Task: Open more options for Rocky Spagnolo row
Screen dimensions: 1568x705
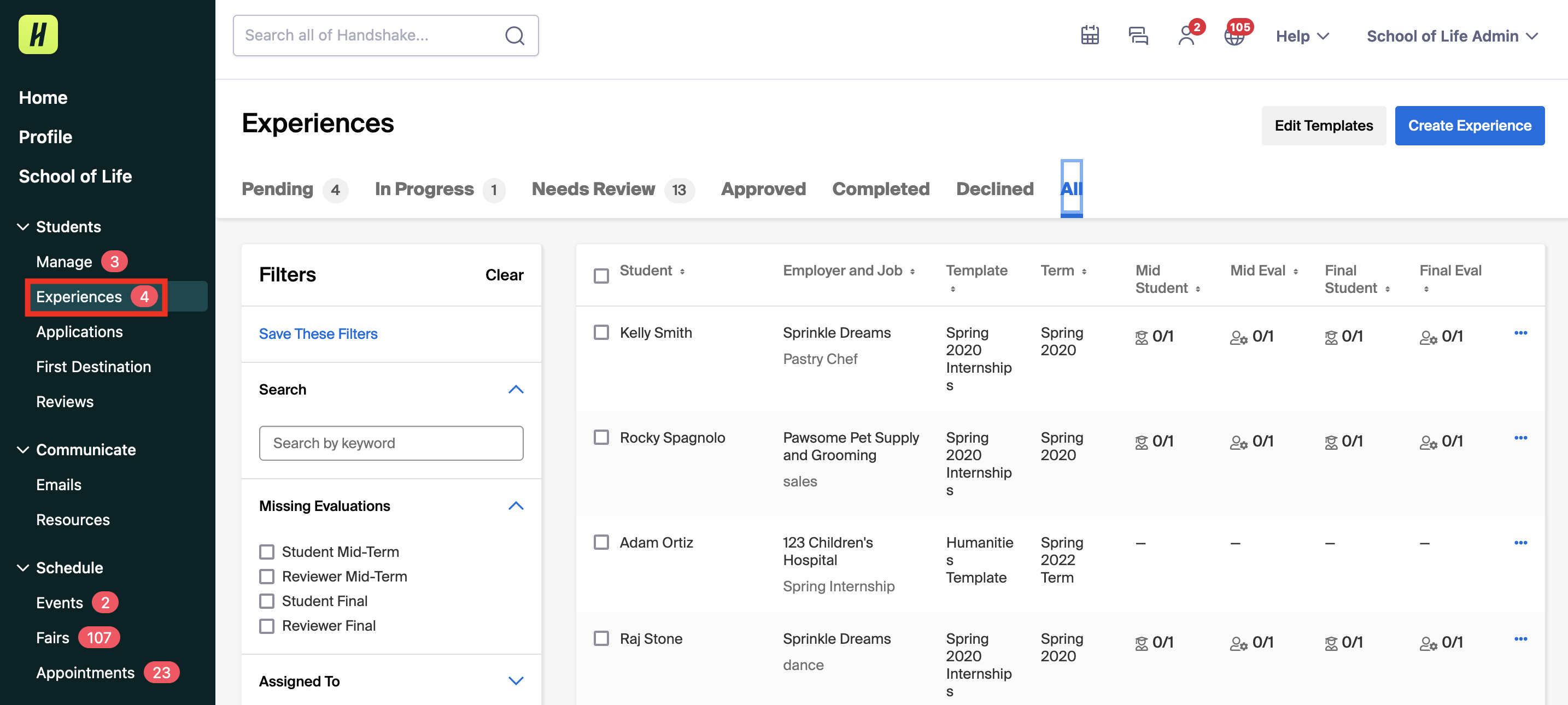Action: 1520,437
